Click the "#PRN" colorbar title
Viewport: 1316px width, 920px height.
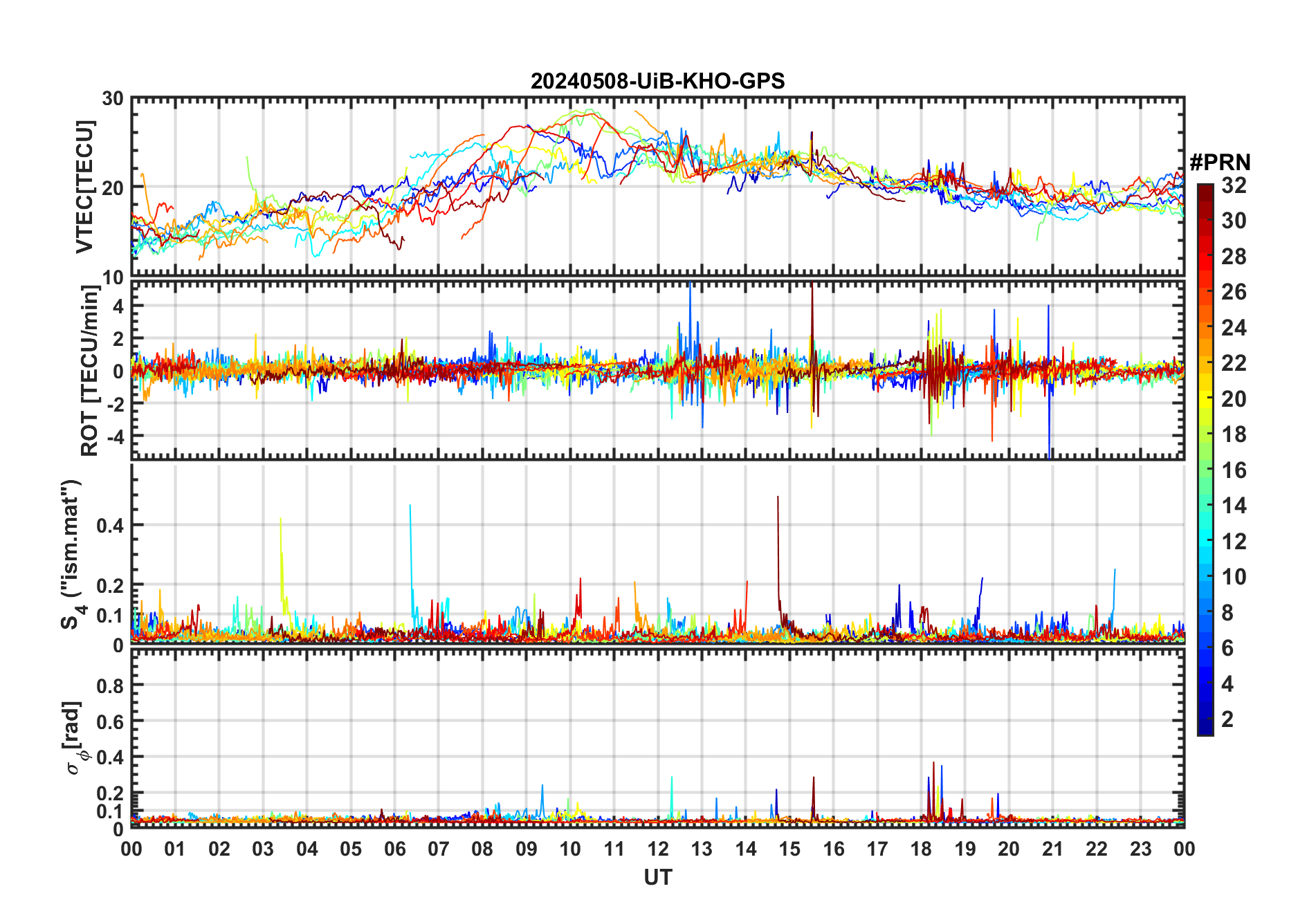[x=1220, y=163]
